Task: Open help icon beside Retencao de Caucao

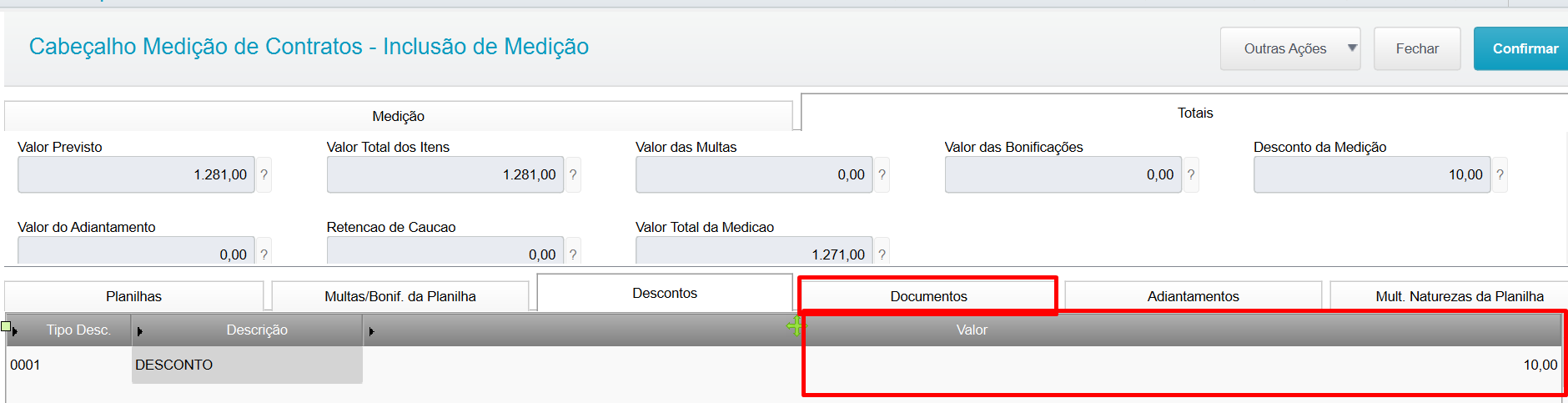Action: 573,253
